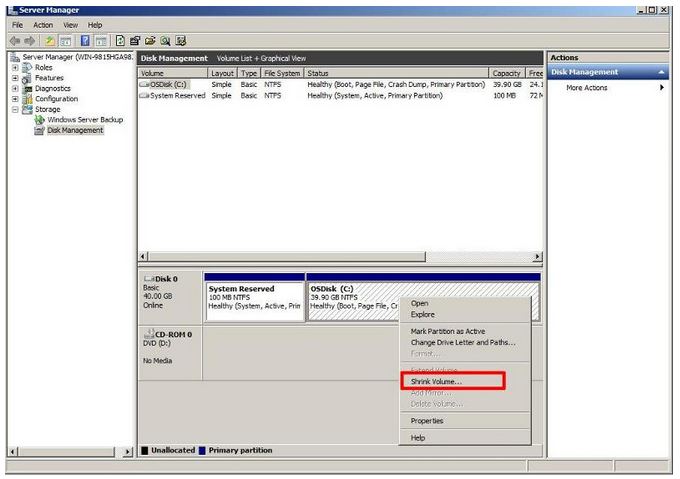Click the Disk 0 disk icon
Image resolution: width=680 pixels, height=479 pixels.
(149, 279)
